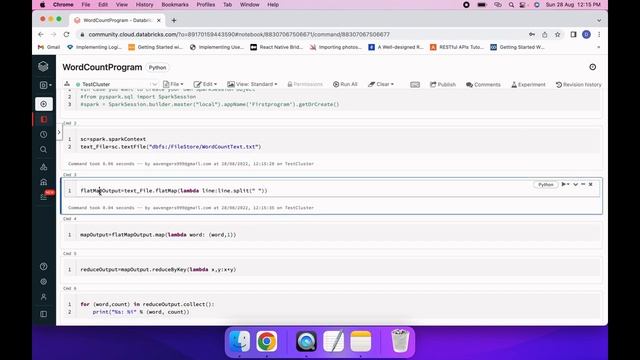This screenshot has width=640, height=360.
Task: Open the Databricks logo home icon
Action: (43, 66)
